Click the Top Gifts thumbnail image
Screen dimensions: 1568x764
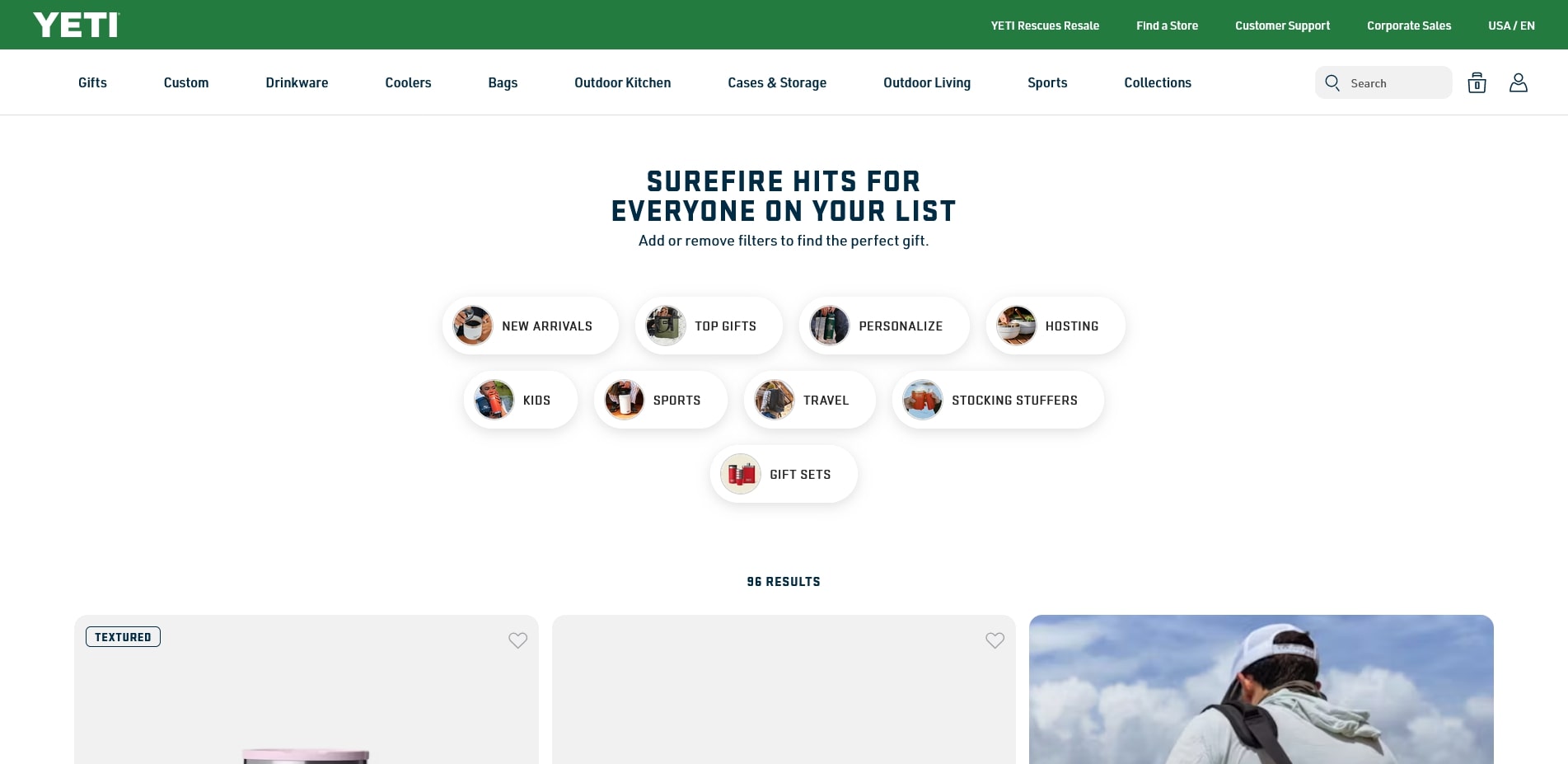tap(665, 326)
